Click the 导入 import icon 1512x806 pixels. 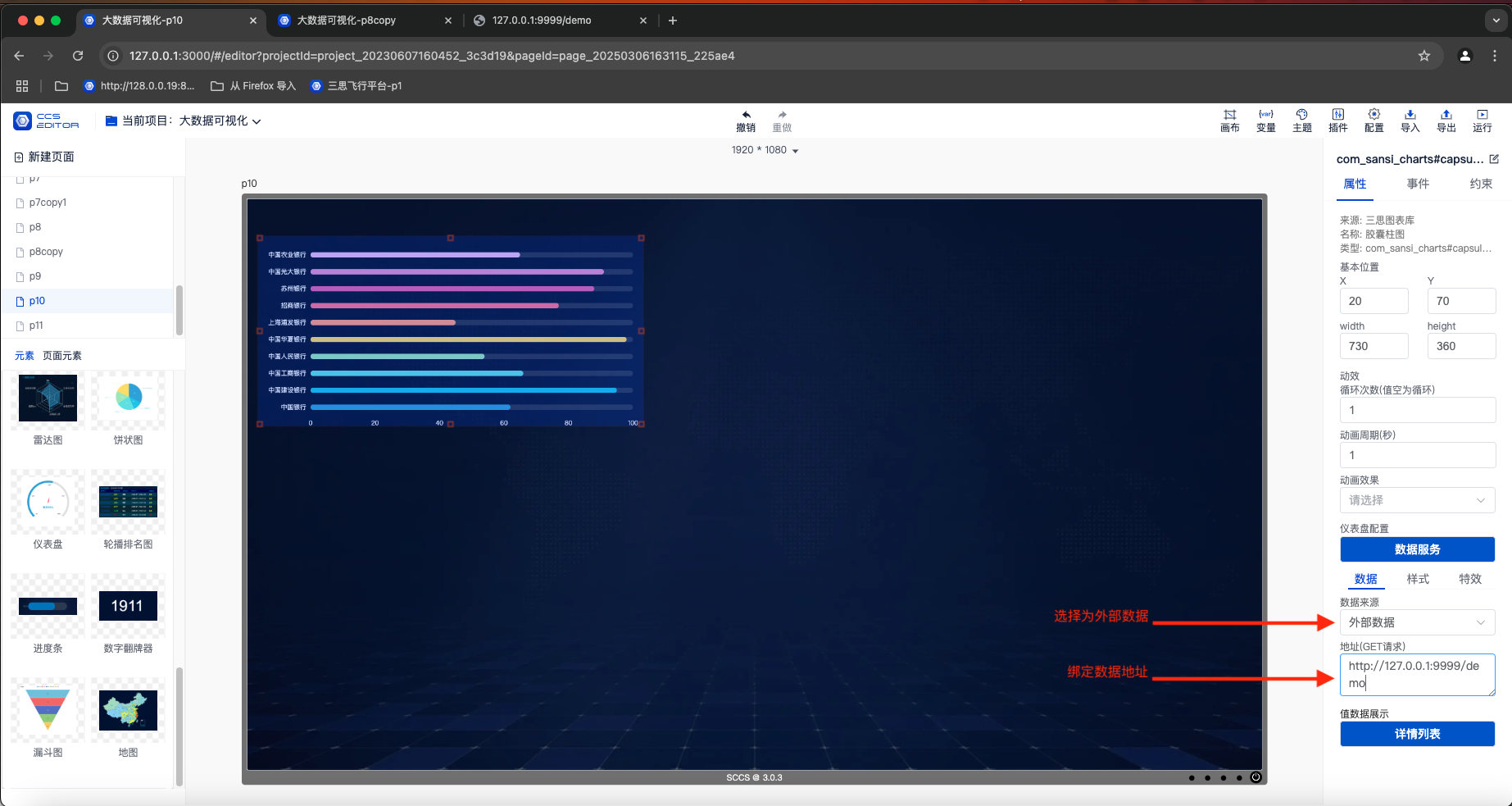1410,115
